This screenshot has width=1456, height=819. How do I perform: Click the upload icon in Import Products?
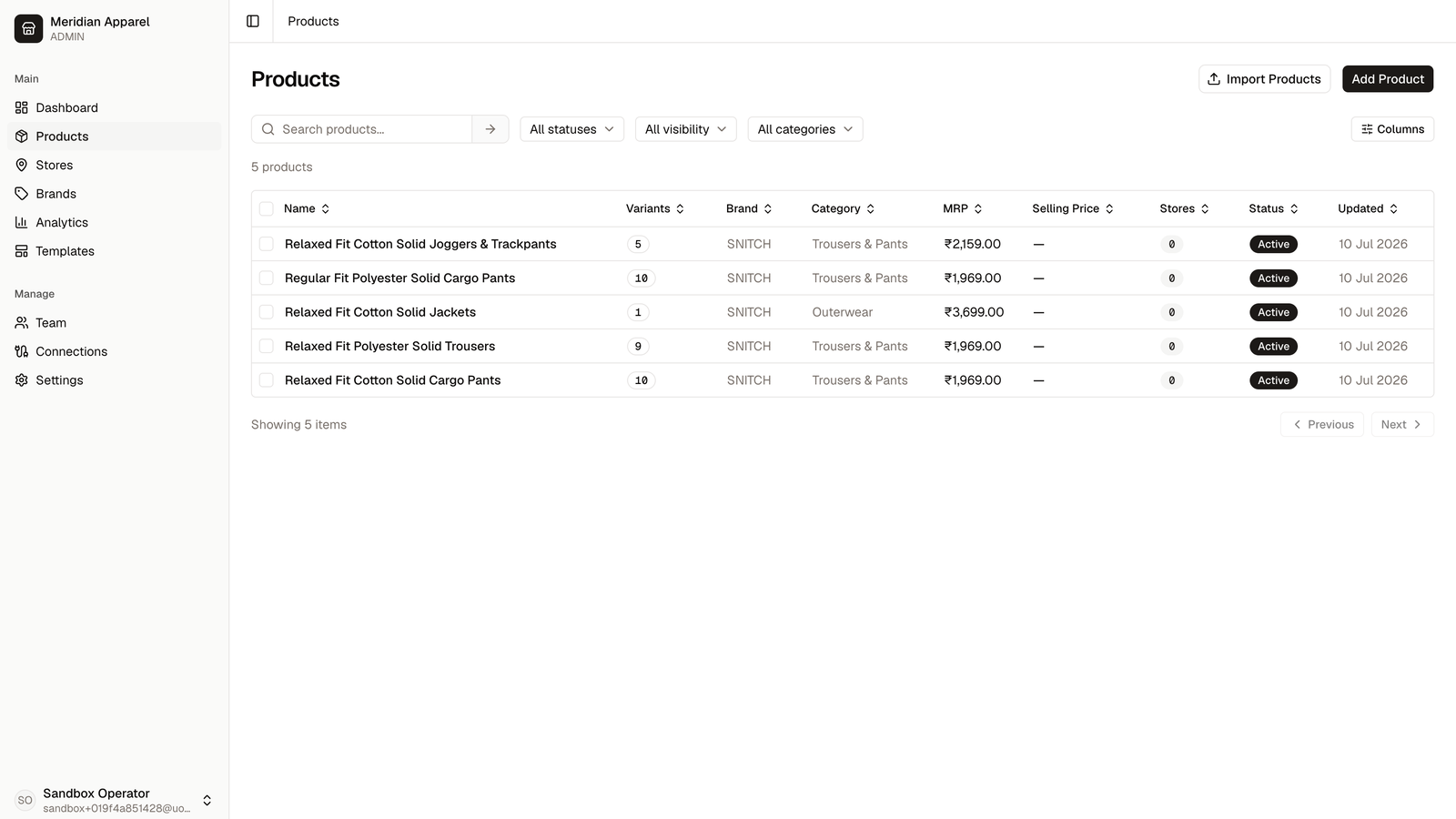coord(1214,79)
